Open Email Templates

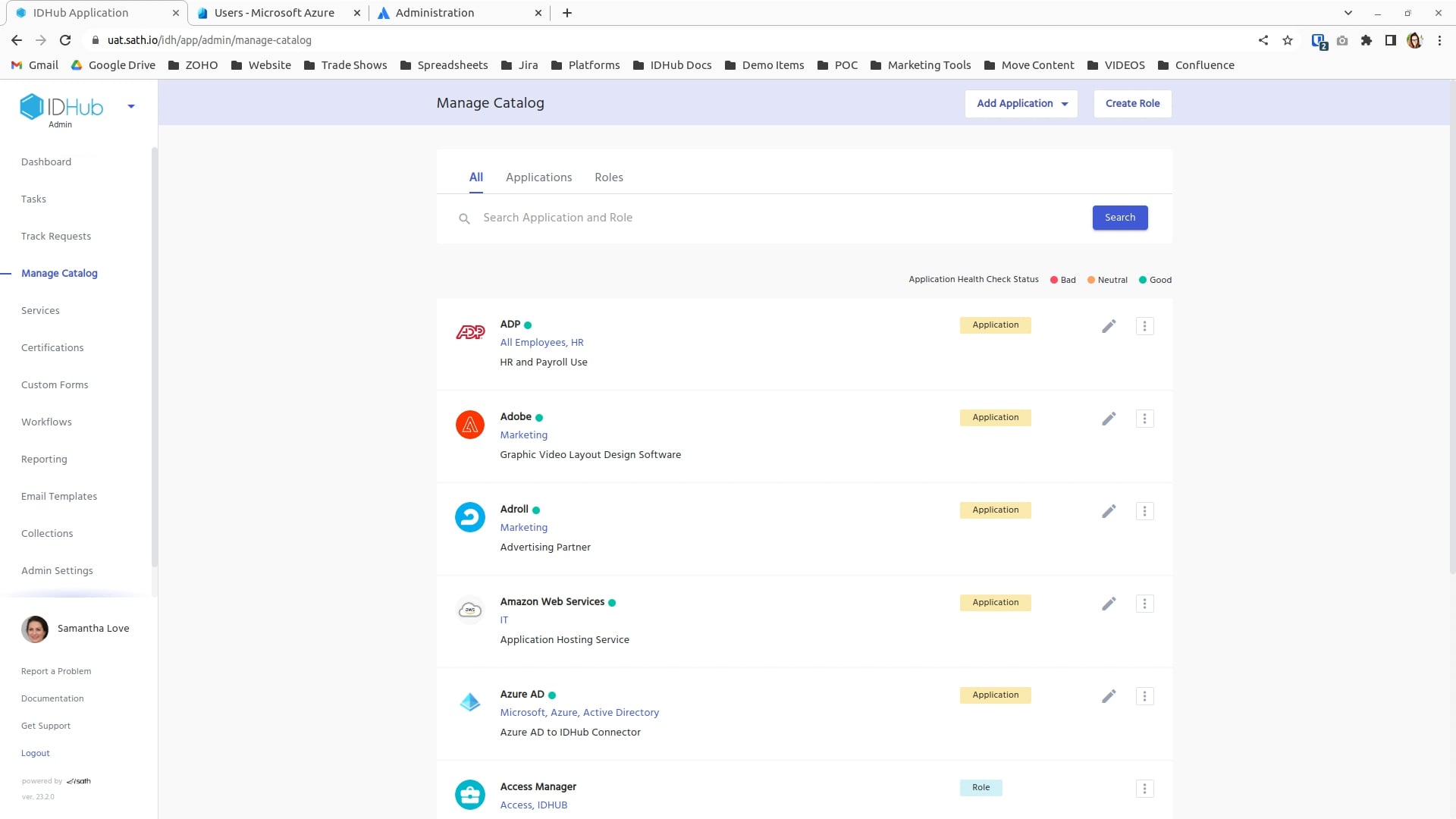tap(59, 497)
